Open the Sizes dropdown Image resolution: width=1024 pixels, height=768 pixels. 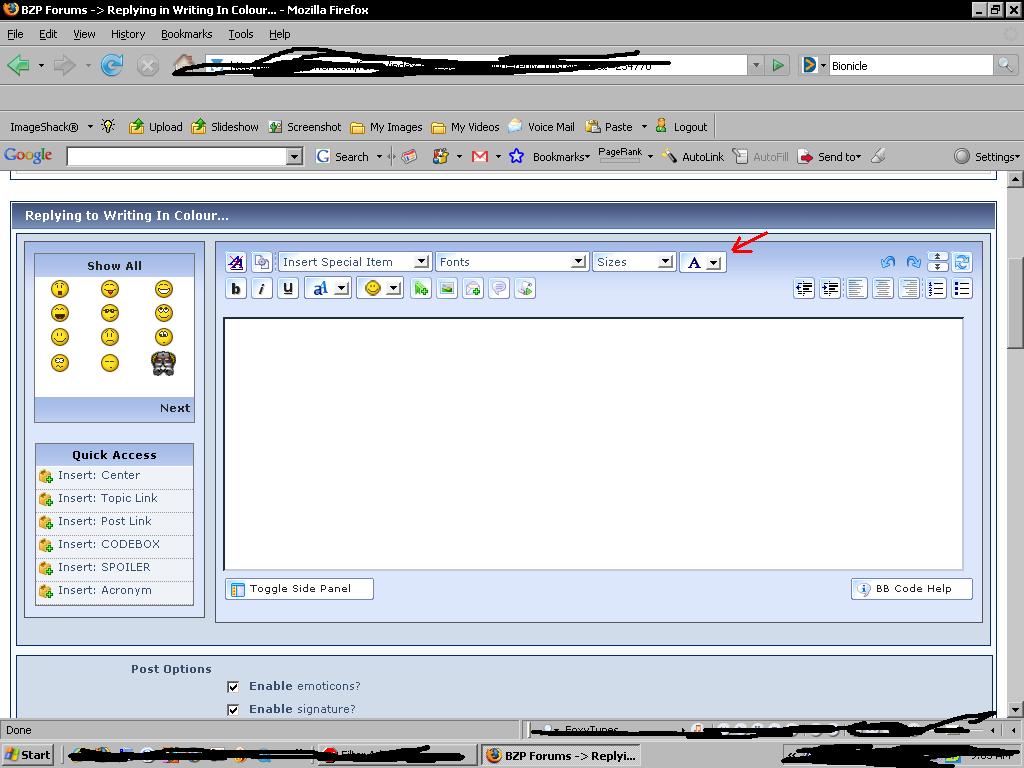tap(633, 262)
